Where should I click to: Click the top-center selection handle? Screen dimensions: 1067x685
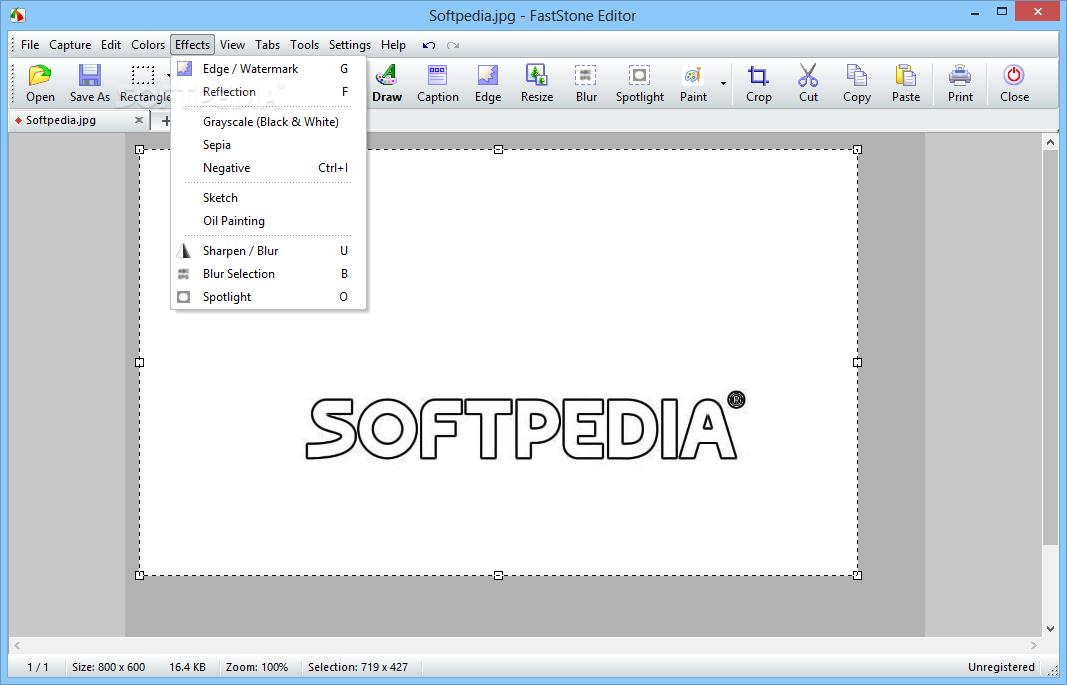(498, 150)
